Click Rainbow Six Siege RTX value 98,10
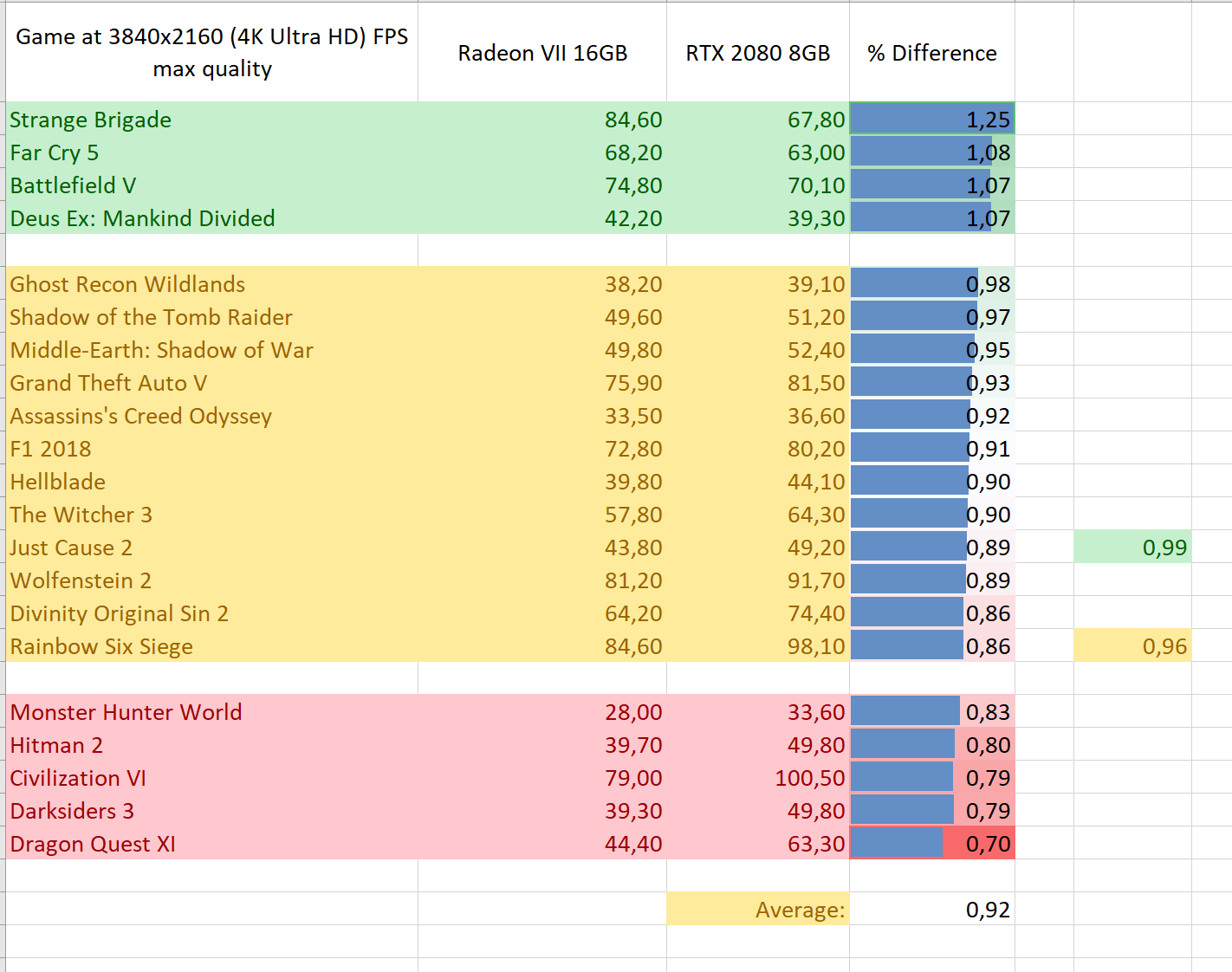This screenshot has height=972, width=1232. (758, 645)
